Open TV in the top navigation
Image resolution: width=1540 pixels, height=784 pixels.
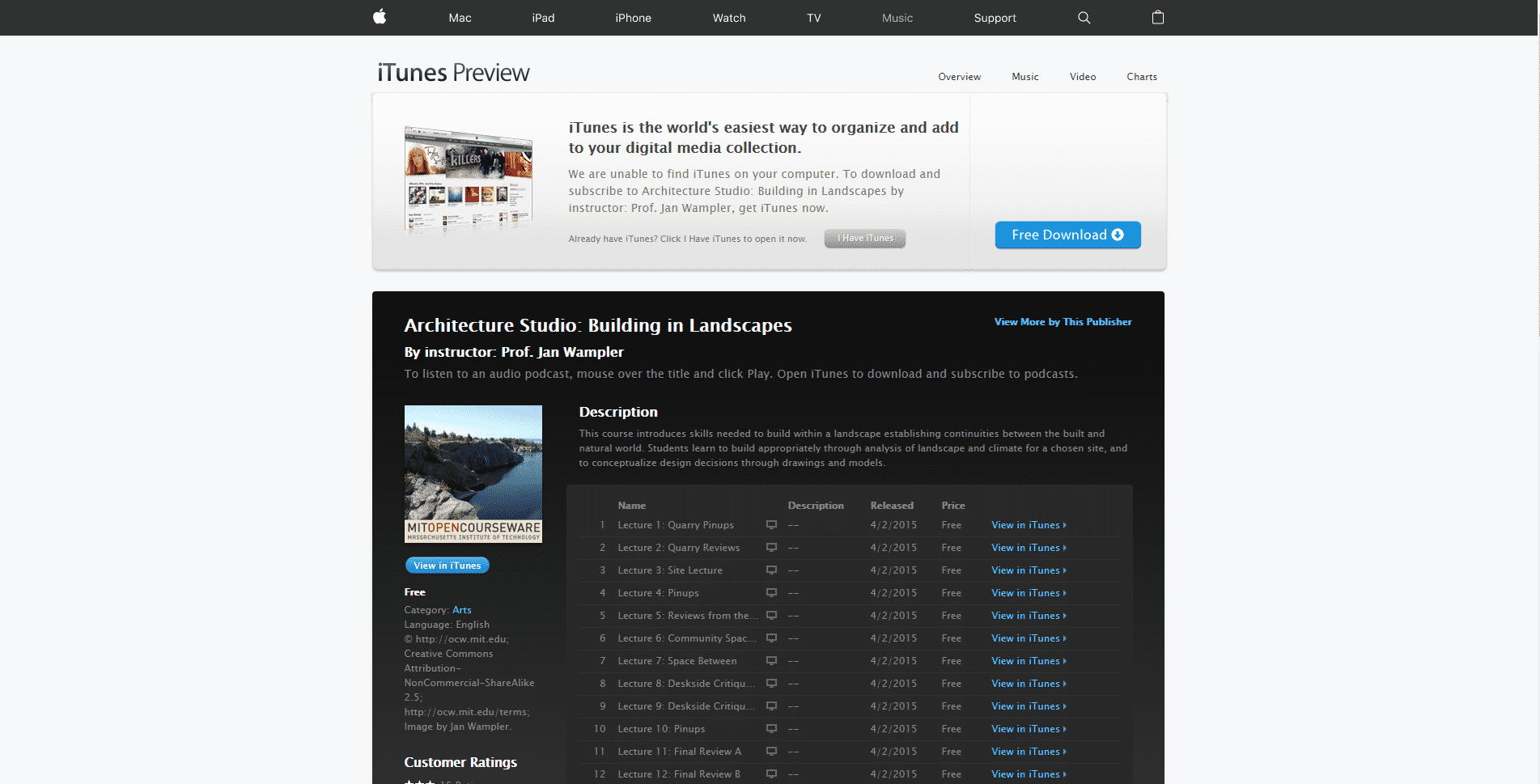(814, 18)
